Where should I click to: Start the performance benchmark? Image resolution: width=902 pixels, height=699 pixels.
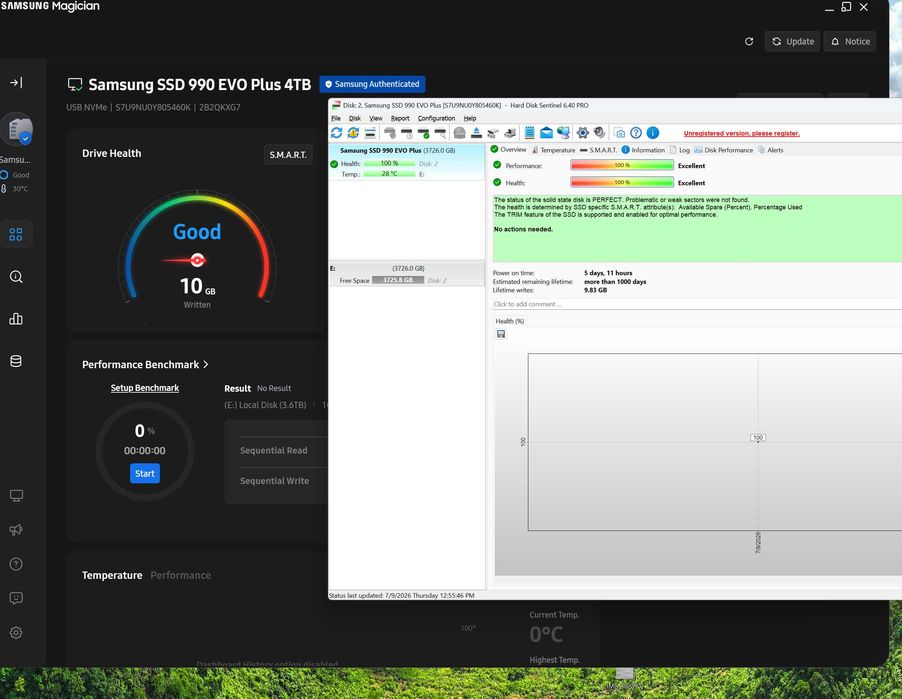pos(145,473)
